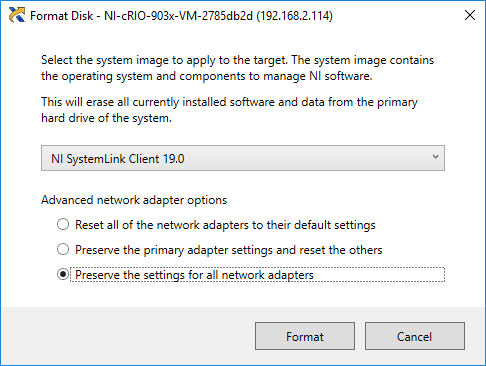Click 'Advanced network adapter options' heading
This screenshot has height=366, width=486.
click(x=134, y=200)
